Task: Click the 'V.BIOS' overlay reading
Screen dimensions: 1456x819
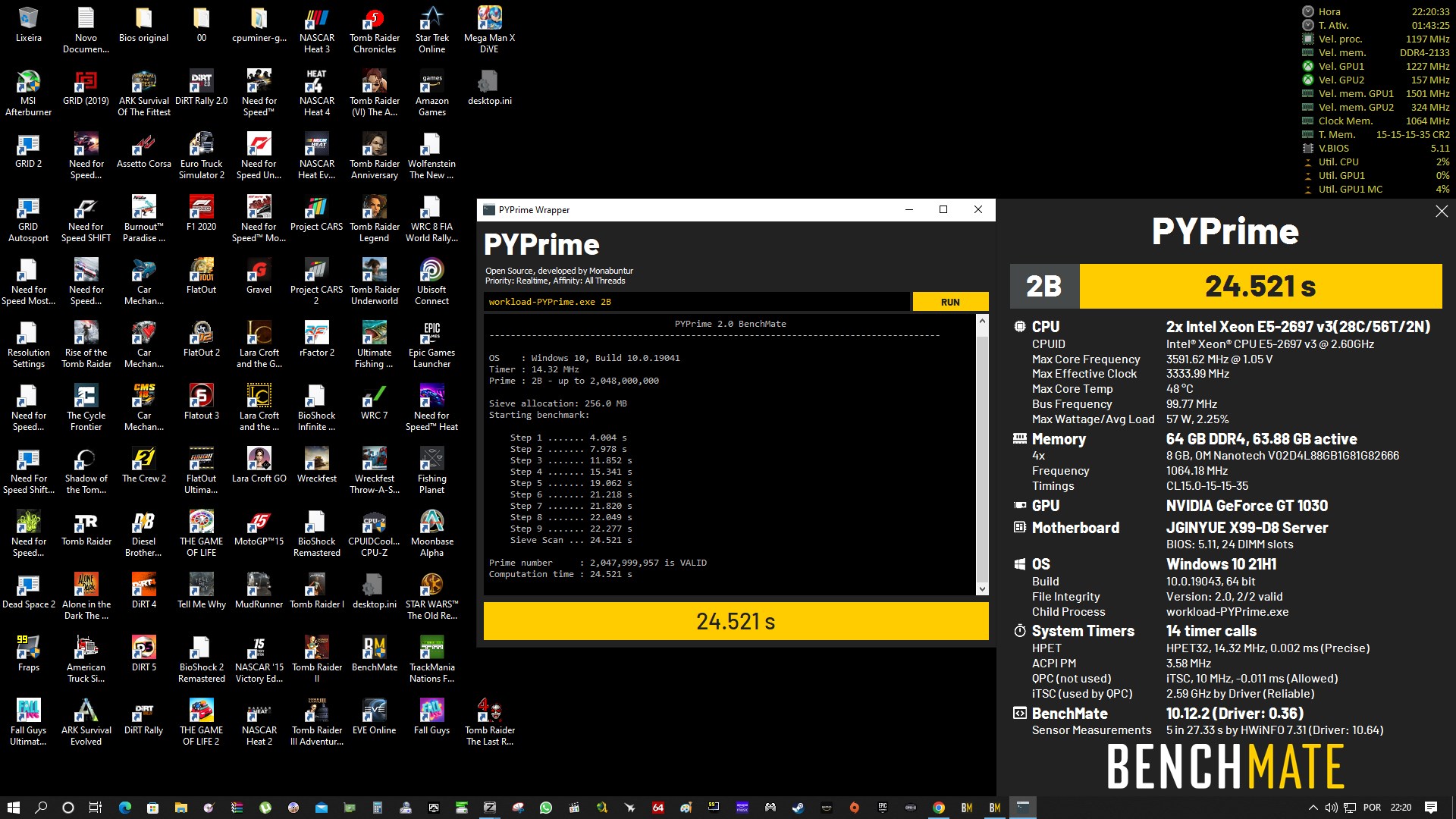Action: coord(1376,148)
